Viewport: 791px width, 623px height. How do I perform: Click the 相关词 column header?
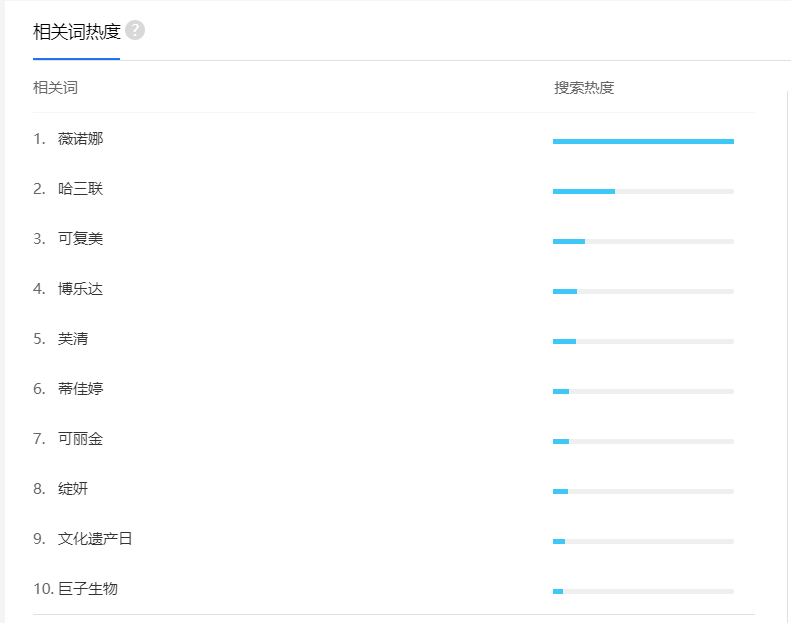pos(55,87)
